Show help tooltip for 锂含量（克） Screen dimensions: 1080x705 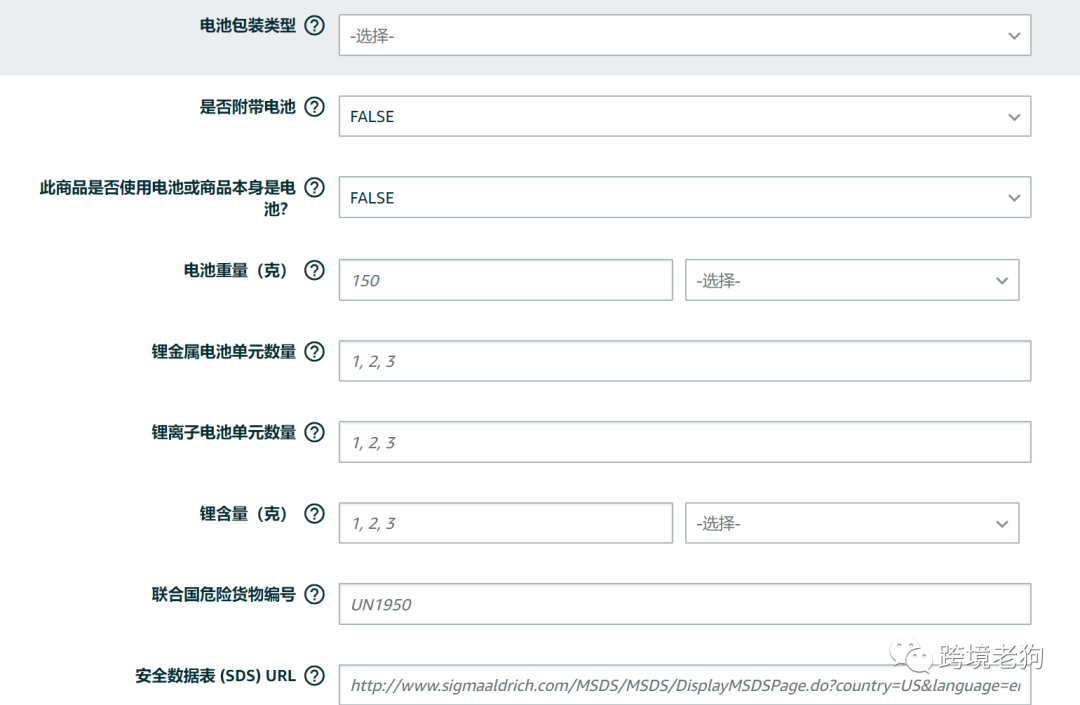tap(315, 513)
